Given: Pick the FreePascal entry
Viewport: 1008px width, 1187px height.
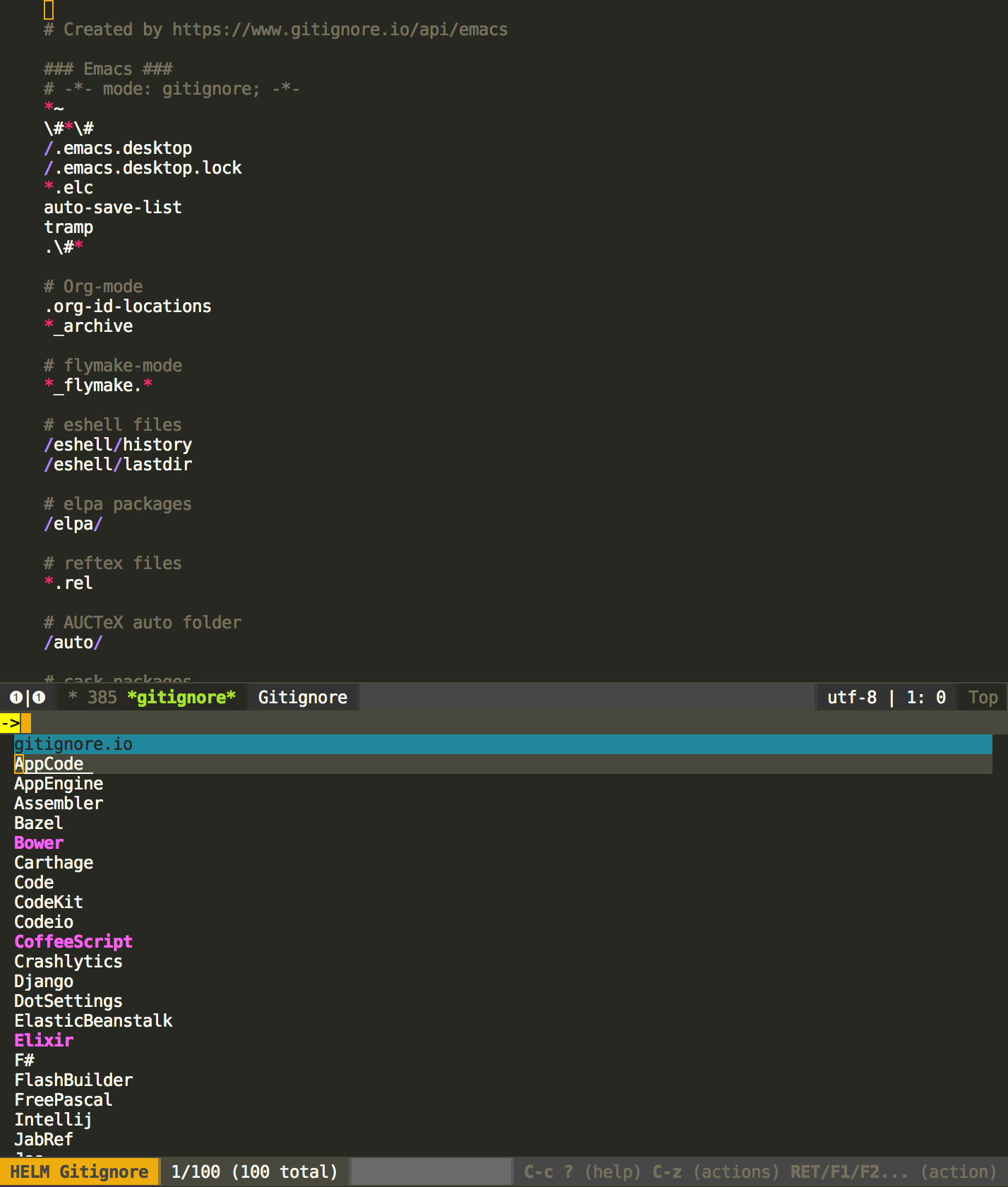Looking at the screenshot, I should pyautogui.click(x=64, y=1100).
